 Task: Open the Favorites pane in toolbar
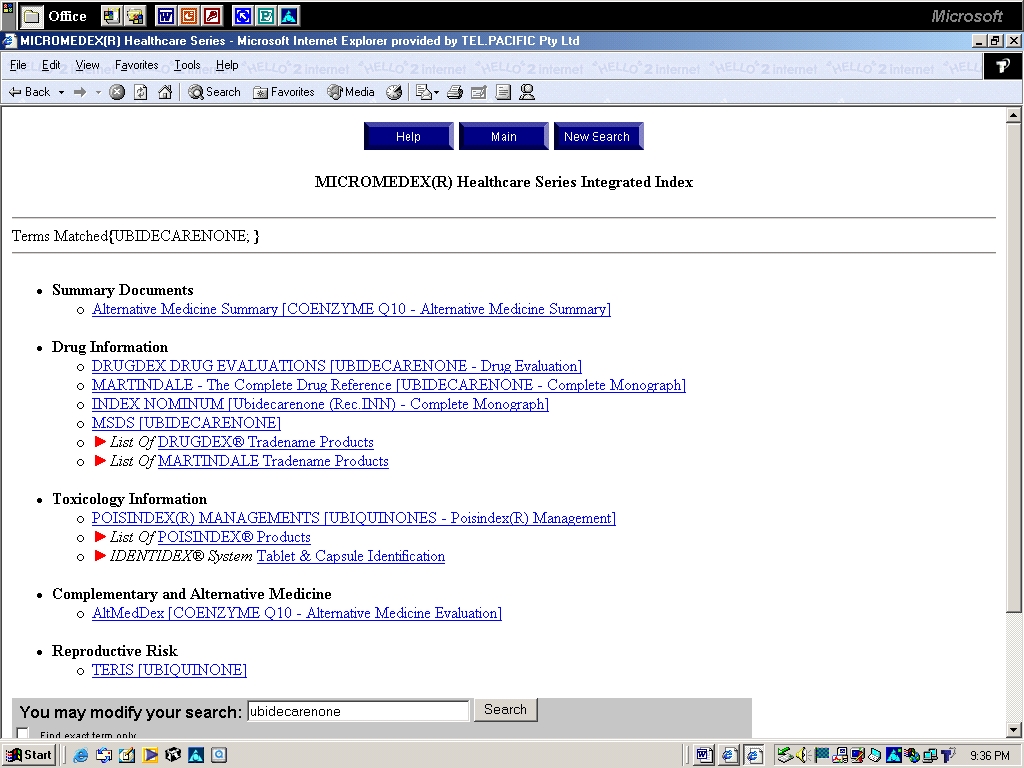(x=284, y=92)
